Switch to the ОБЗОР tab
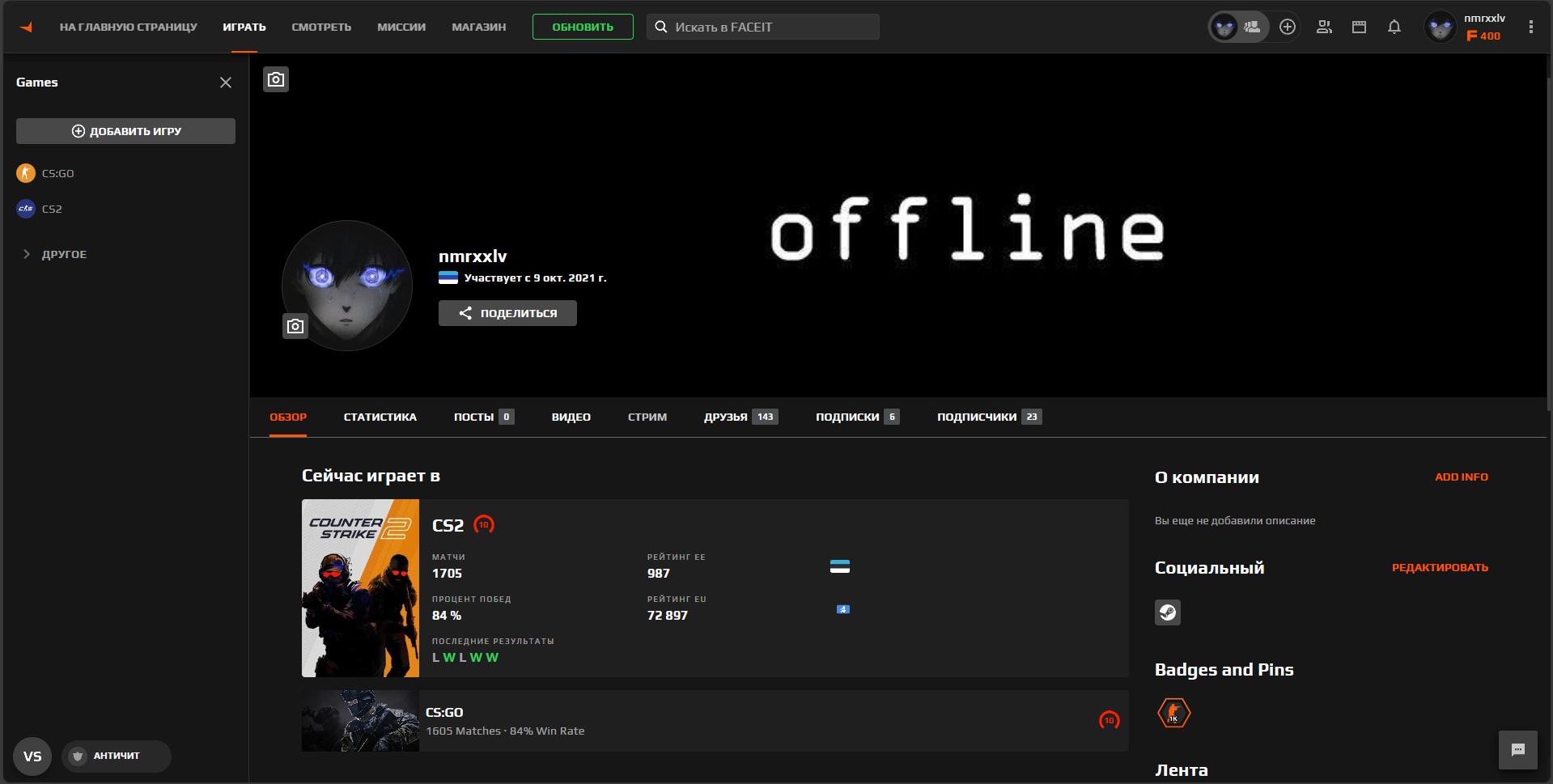Screen dimensions: 1553x784 tap(288, 417)
